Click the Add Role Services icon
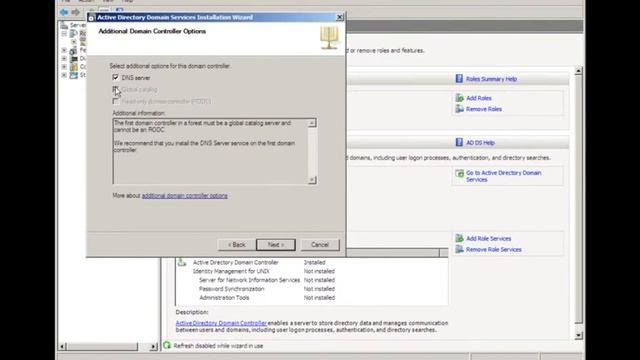This screenshot has width=640, height=360. pos(460,238)
